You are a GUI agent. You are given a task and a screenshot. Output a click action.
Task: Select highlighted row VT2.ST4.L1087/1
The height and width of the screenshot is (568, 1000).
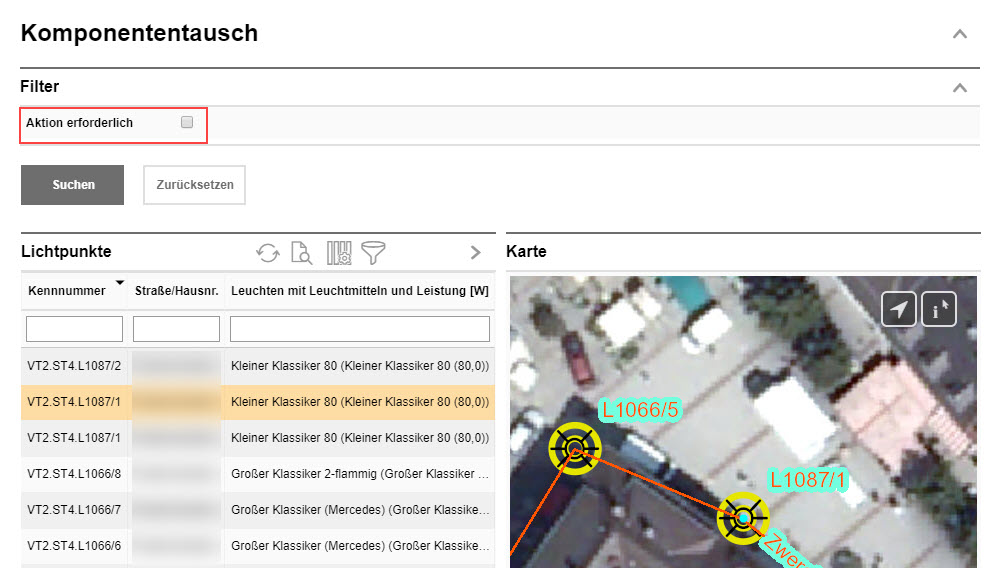258,402
